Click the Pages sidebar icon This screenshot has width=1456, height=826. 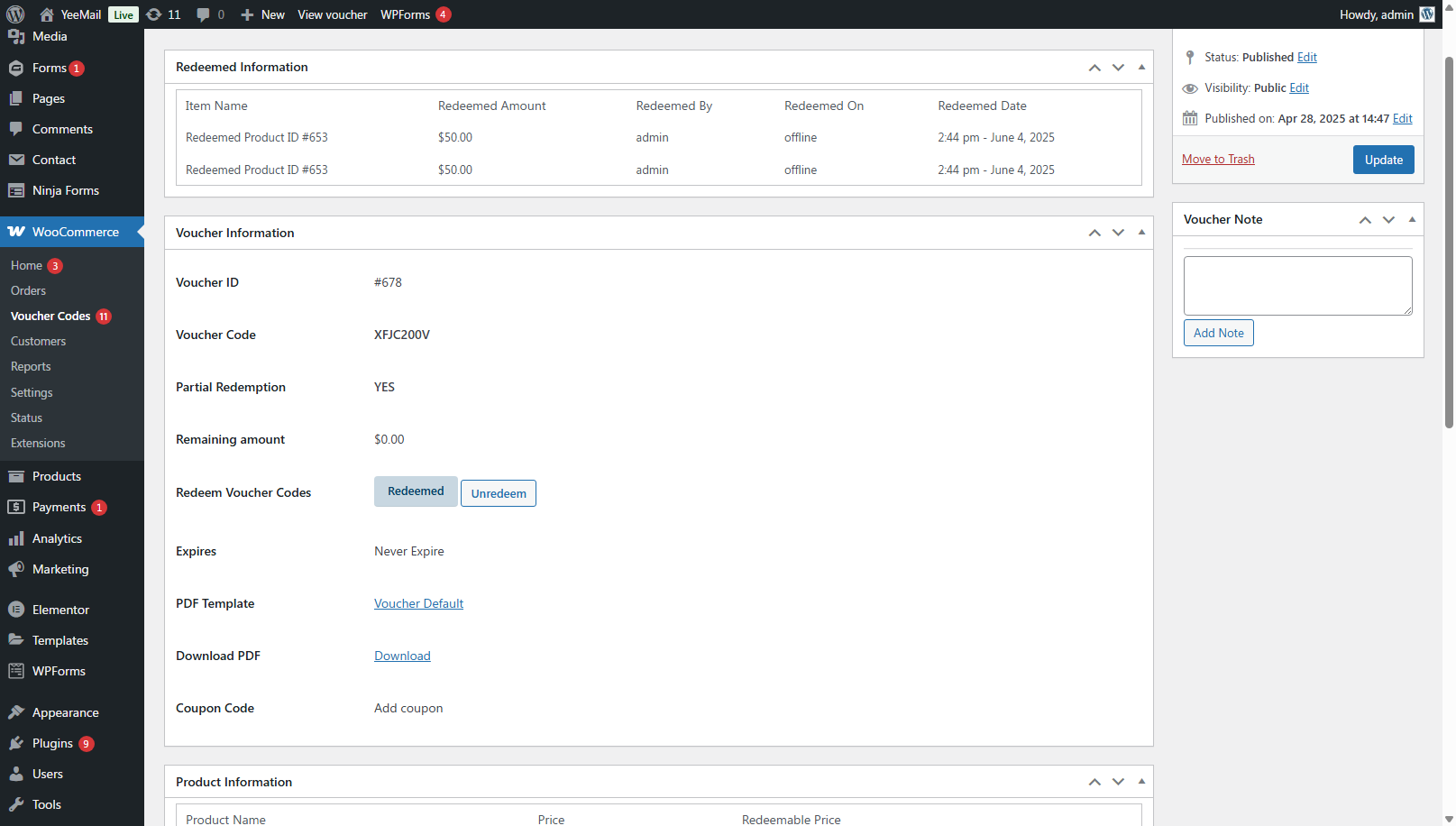(16, 99)
